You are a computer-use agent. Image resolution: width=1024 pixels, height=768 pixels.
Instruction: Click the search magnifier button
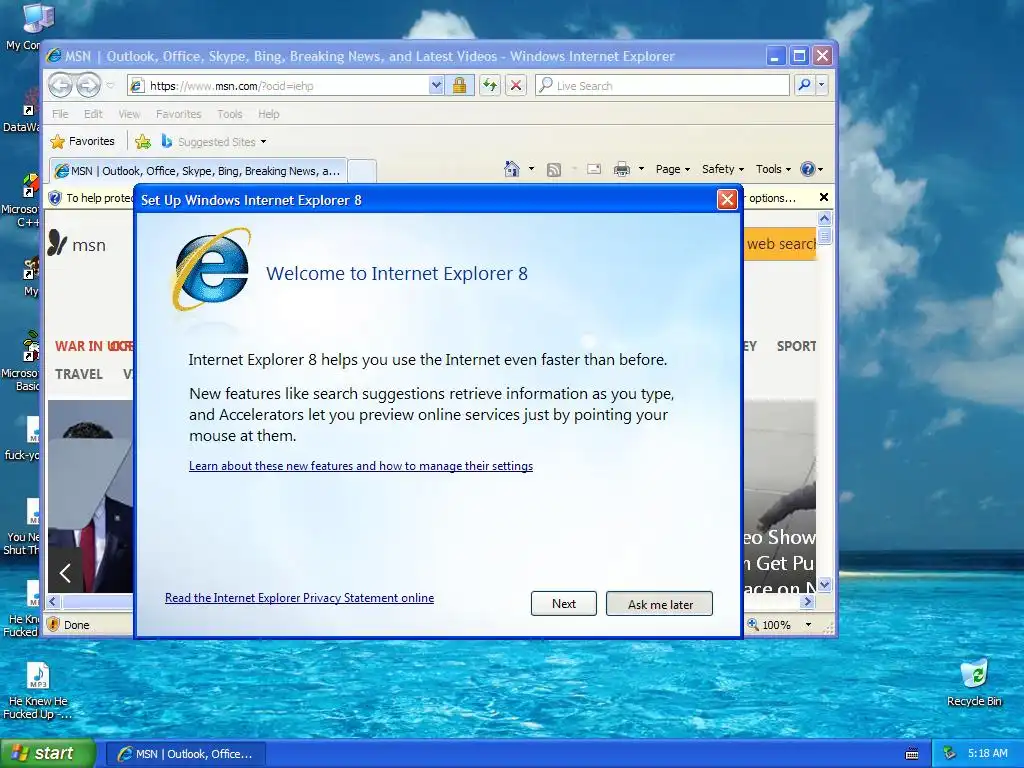805,85
